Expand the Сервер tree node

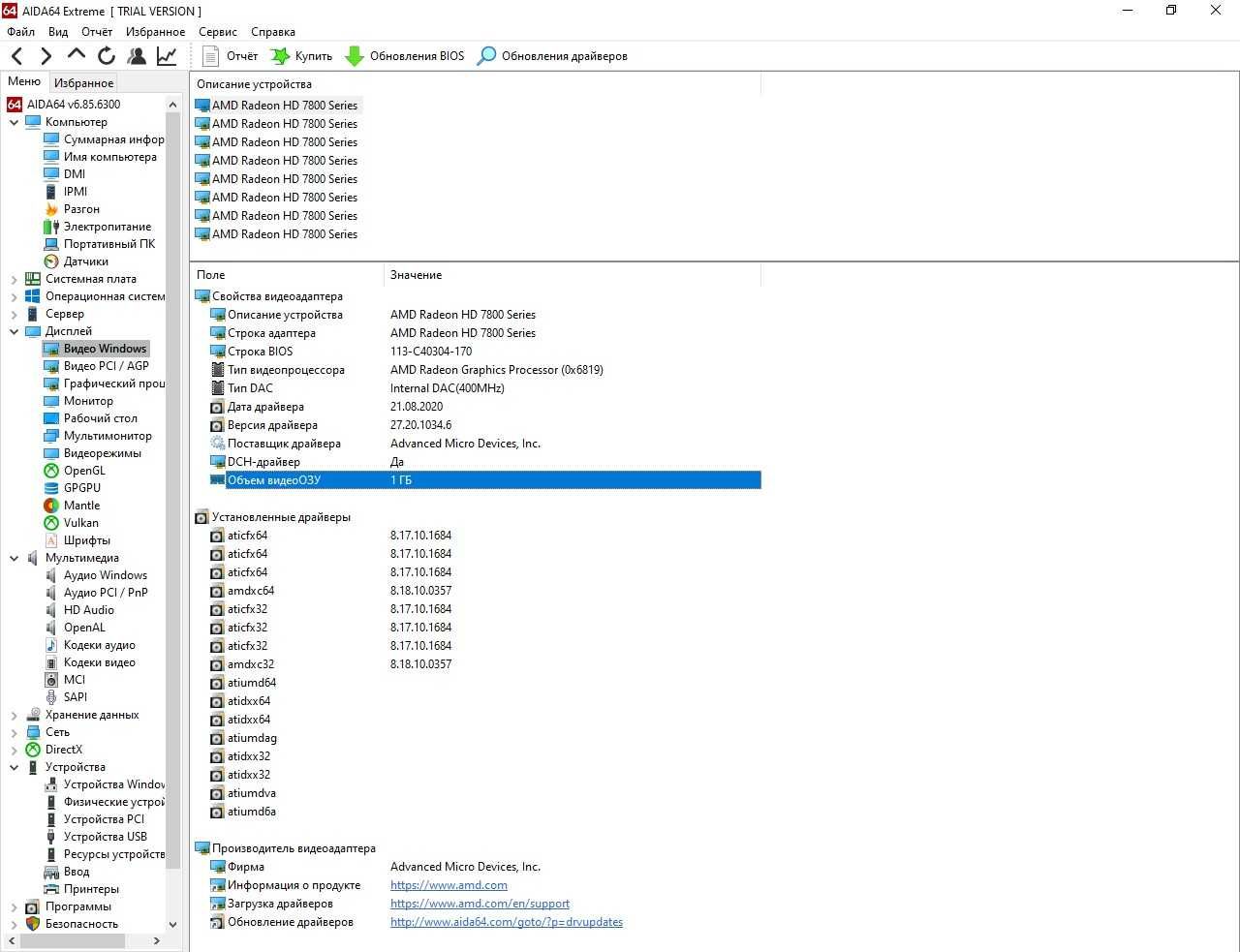pyautogui.click(x=15, y=314)
